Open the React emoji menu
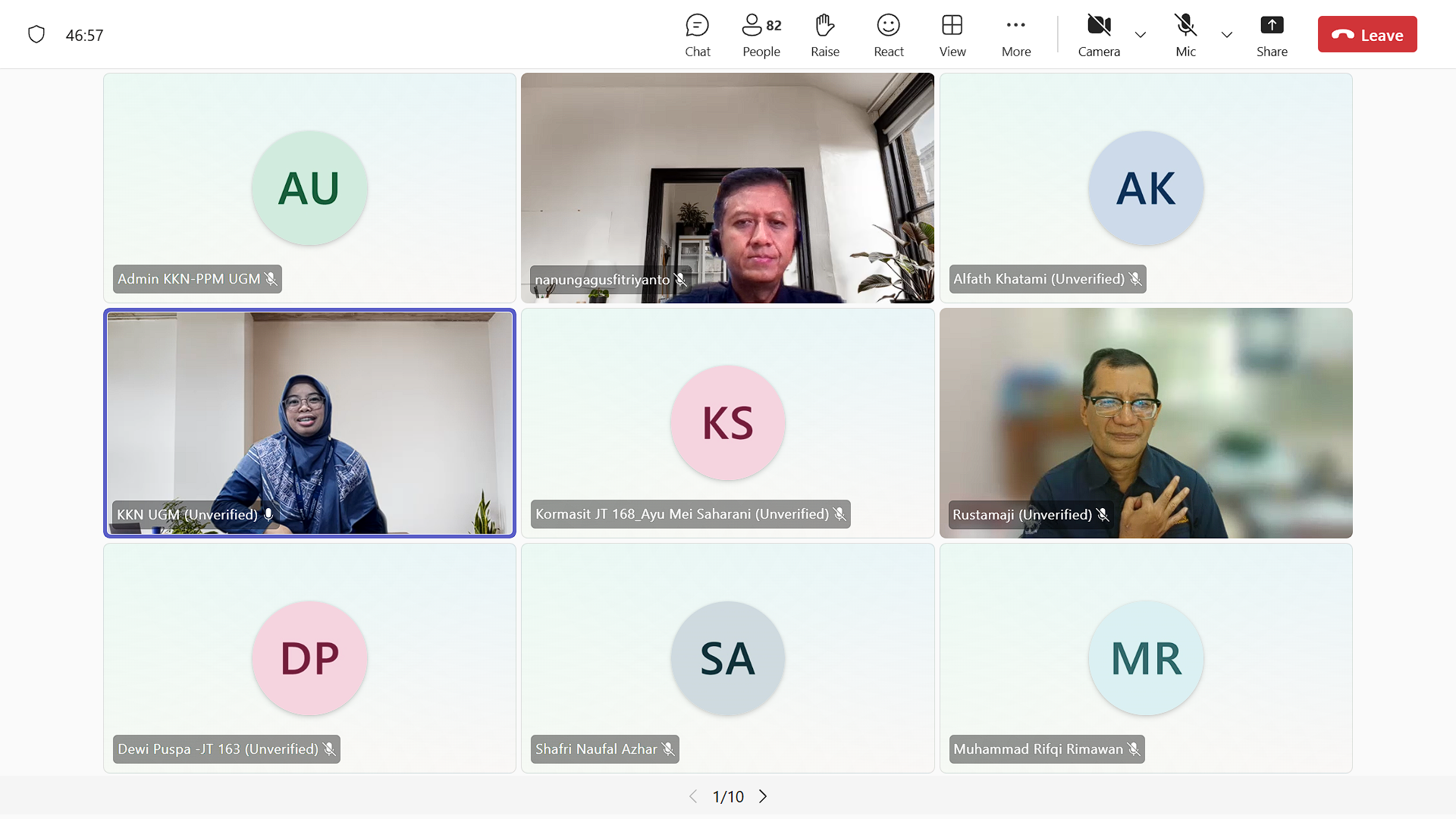The image size is (1456, 819). pyautogui.click(x=888, y=35)
